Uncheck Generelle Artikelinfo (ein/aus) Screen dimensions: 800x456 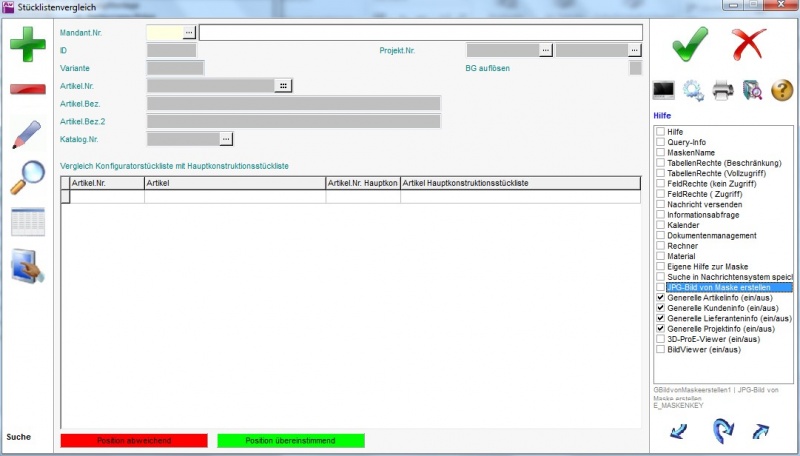point(660,298)
